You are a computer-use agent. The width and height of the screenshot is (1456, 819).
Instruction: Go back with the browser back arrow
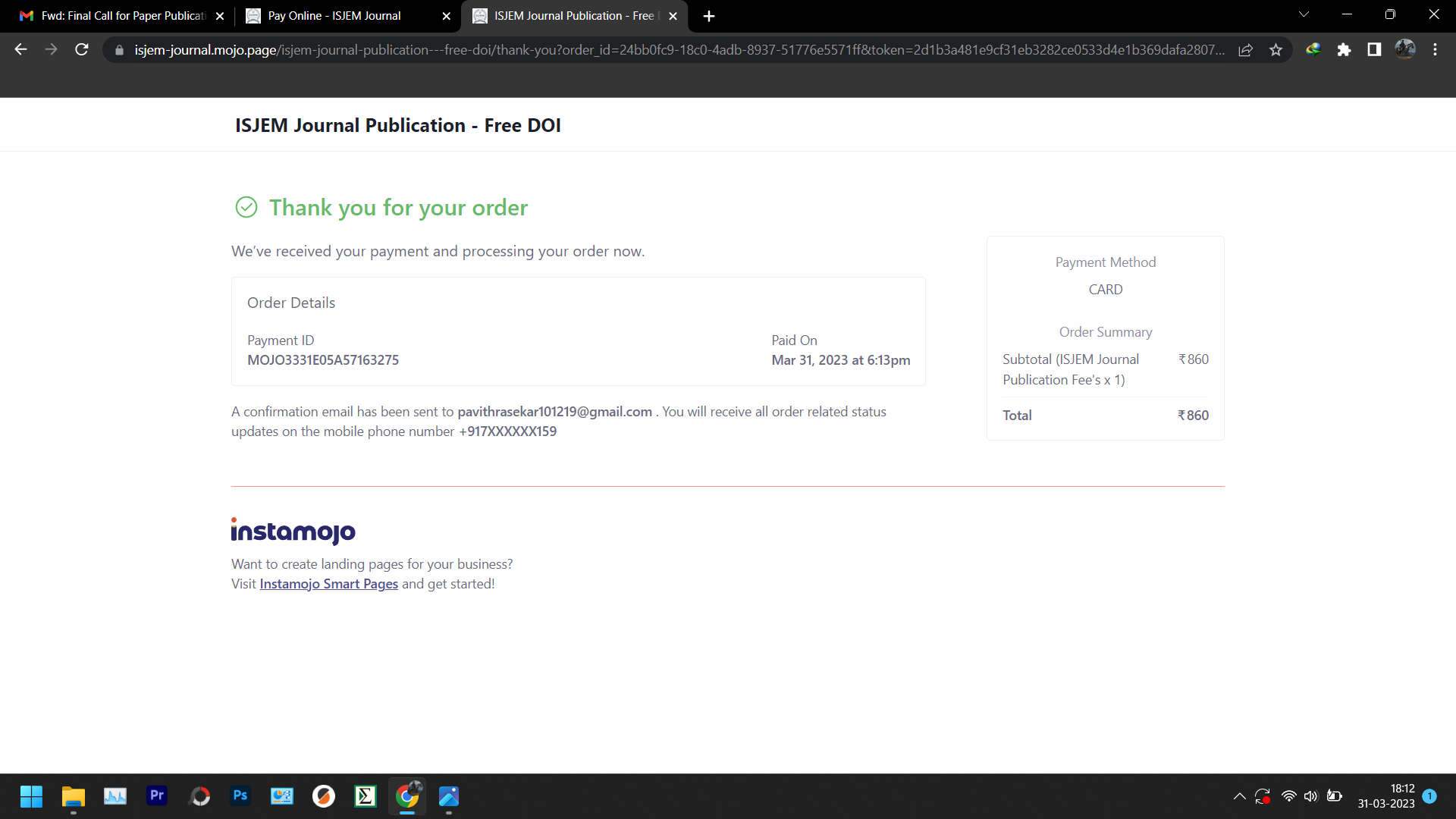[21, 50]
